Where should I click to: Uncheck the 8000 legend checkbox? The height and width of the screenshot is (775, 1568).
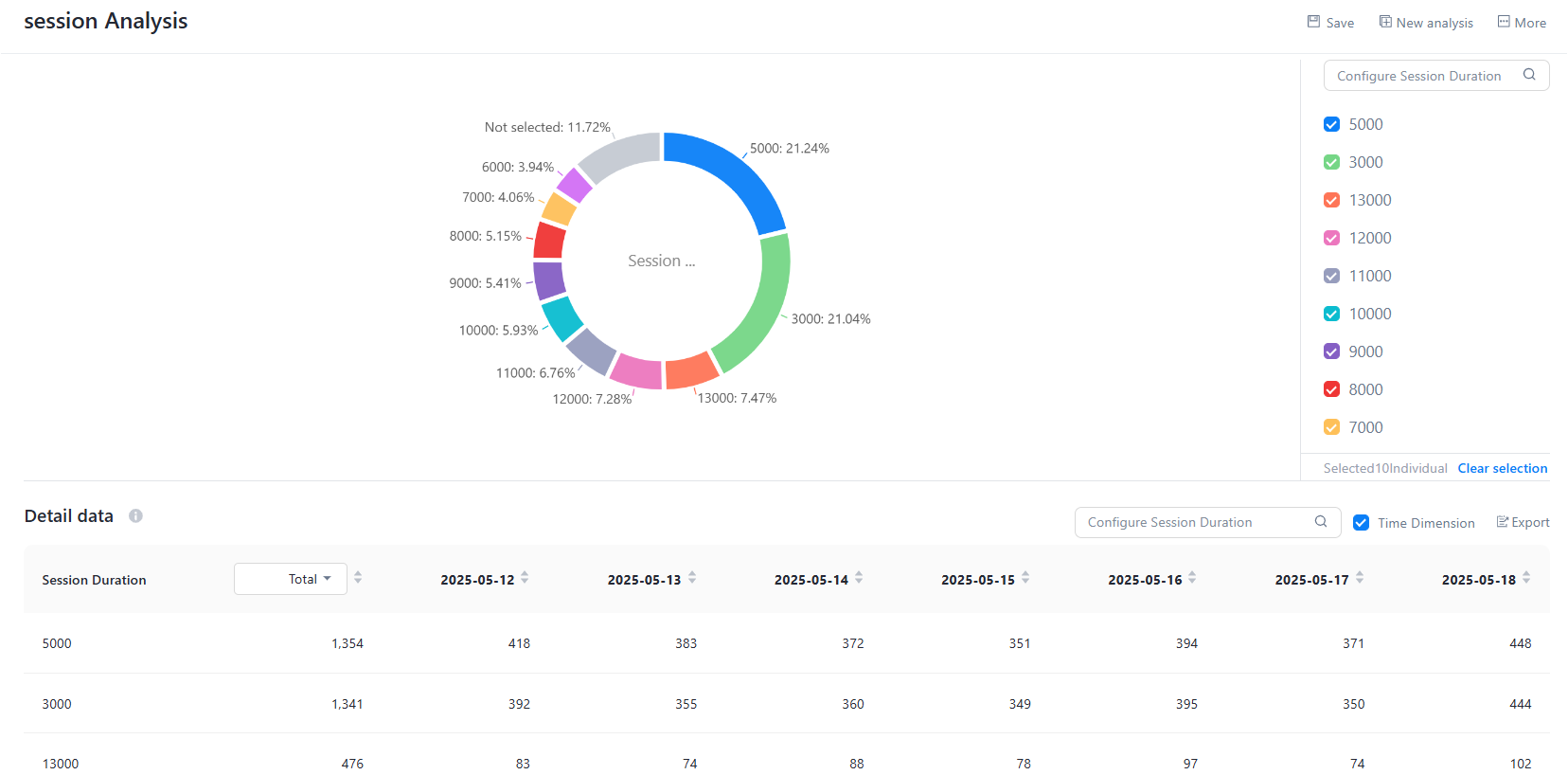pos(1331,389)
